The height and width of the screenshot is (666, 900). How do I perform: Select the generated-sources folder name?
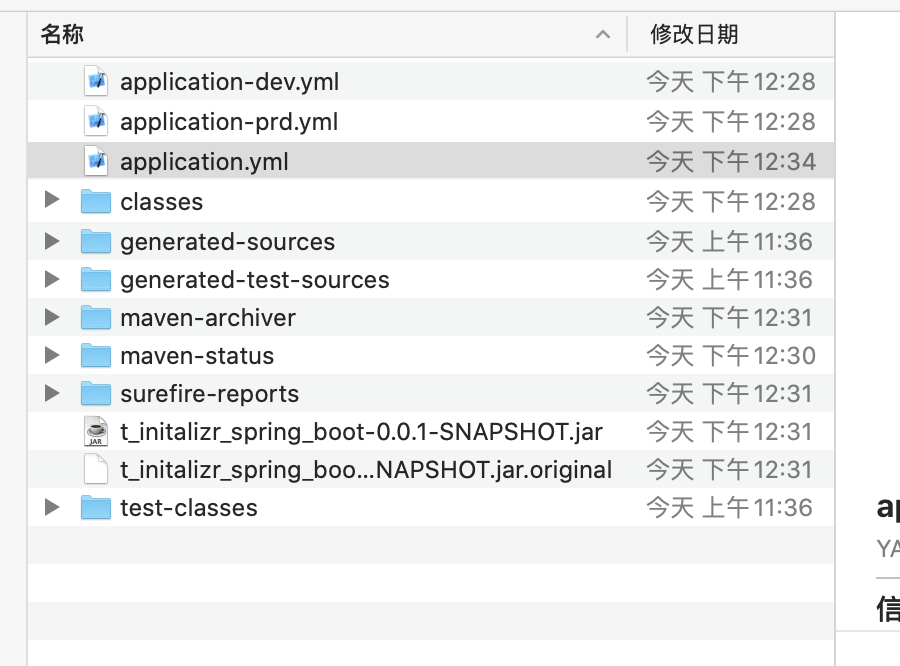coord(227,241)
